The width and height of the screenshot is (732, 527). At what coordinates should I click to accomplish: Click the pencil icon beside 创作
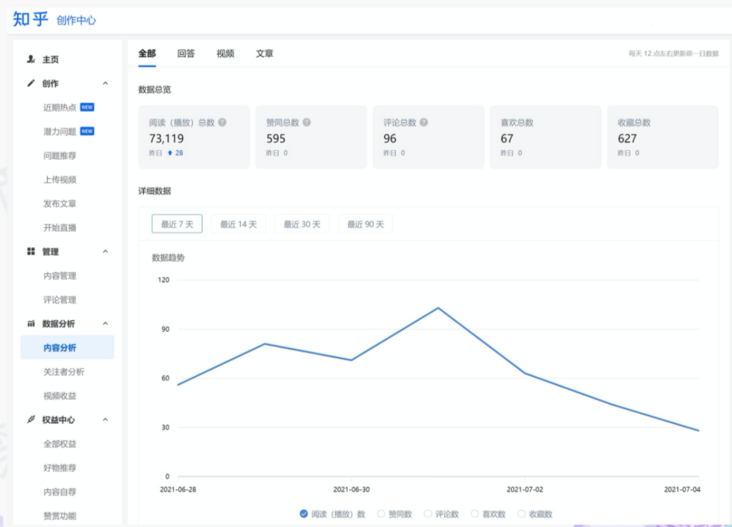(31, 84)
